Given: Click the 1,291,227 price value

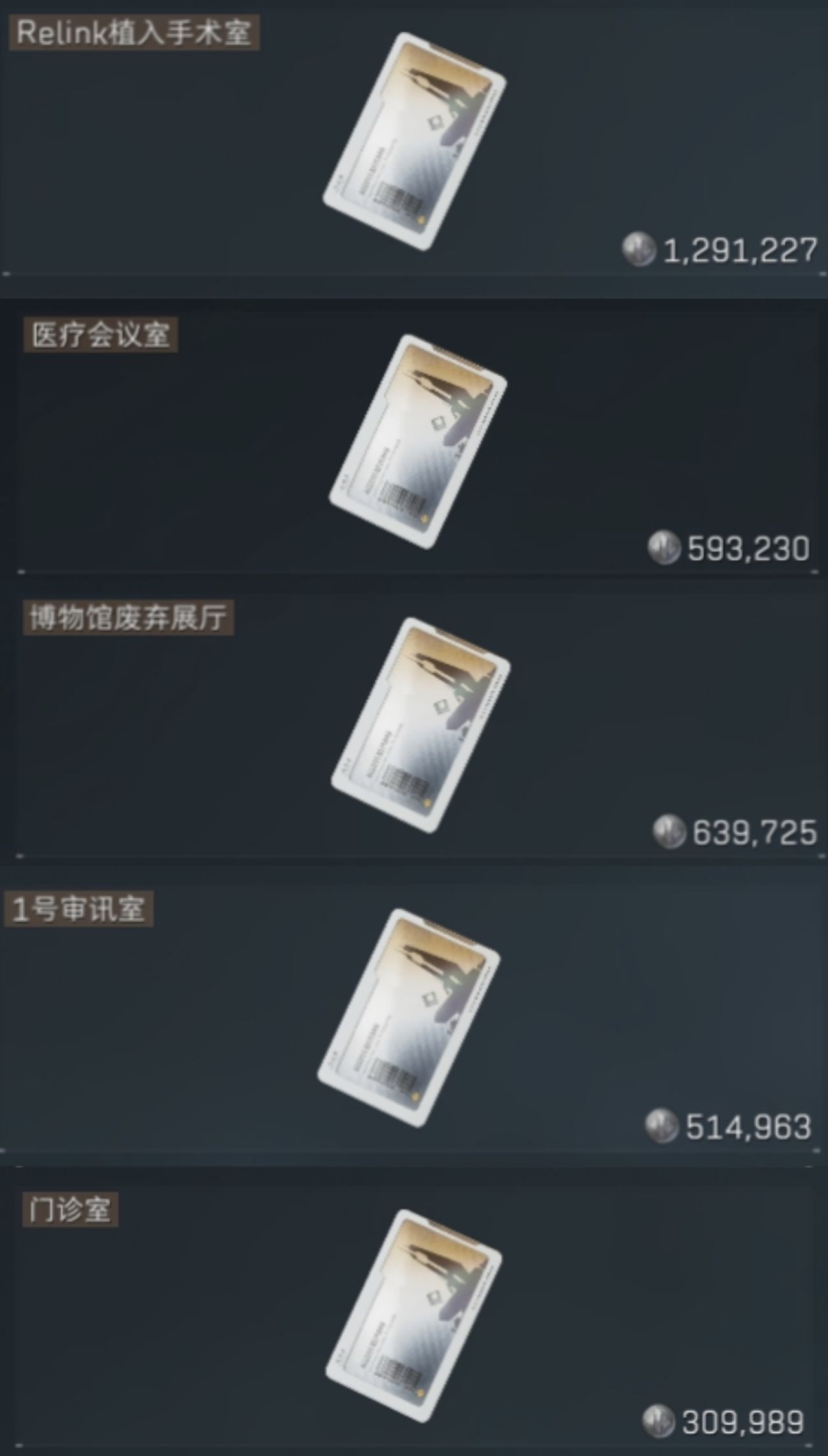Looking at the screenshot, I should coord(741,250).
